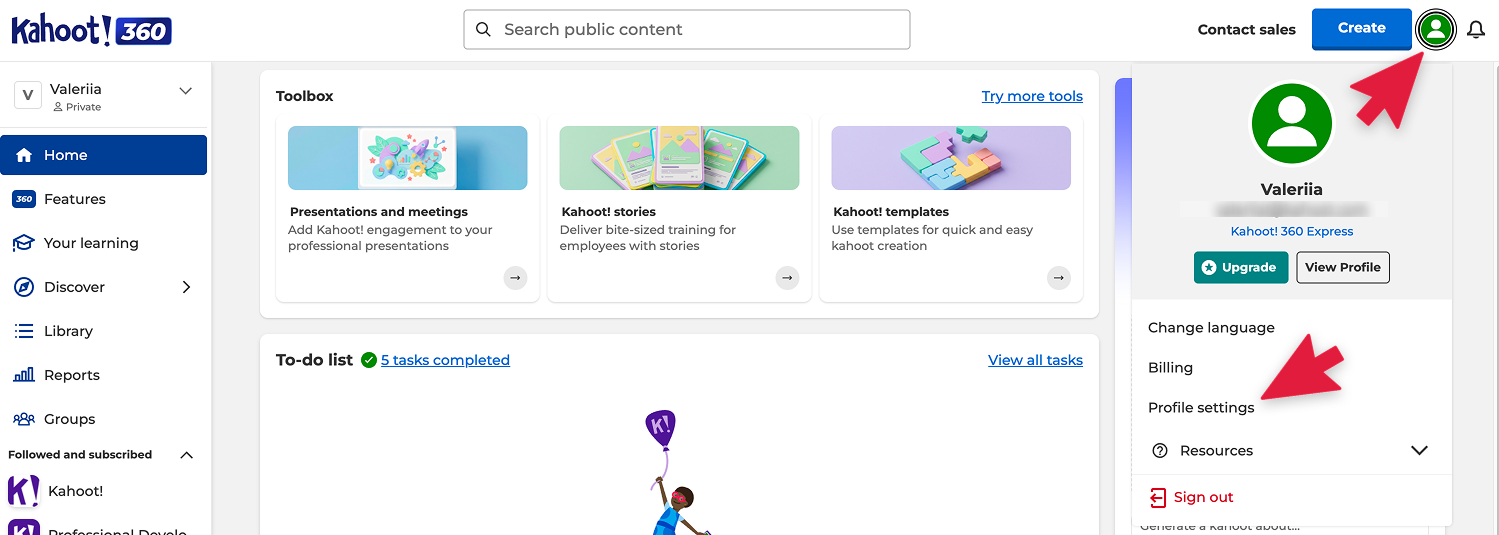Click the Kahoot! channel logo icon
This screenshot has height=535, width=1499.
point(24,491)
